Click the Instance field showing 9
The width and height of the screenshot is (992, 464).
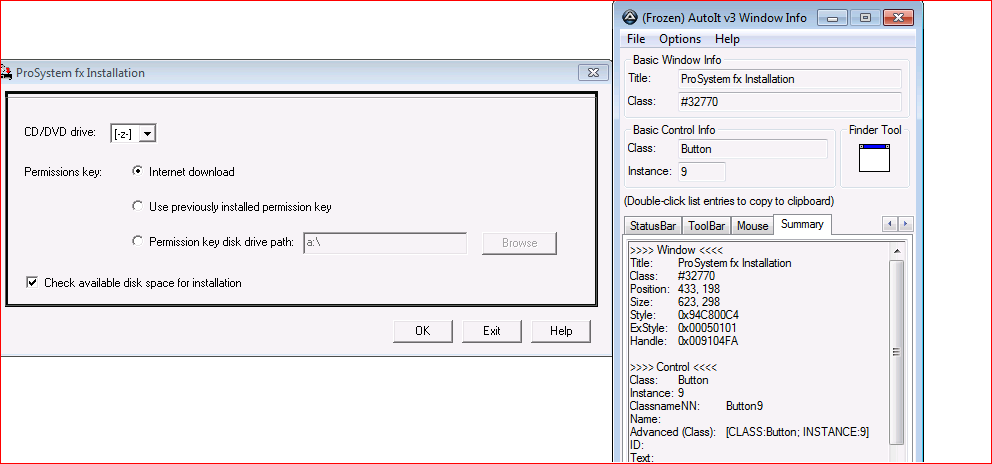click(x=702, y=172)
